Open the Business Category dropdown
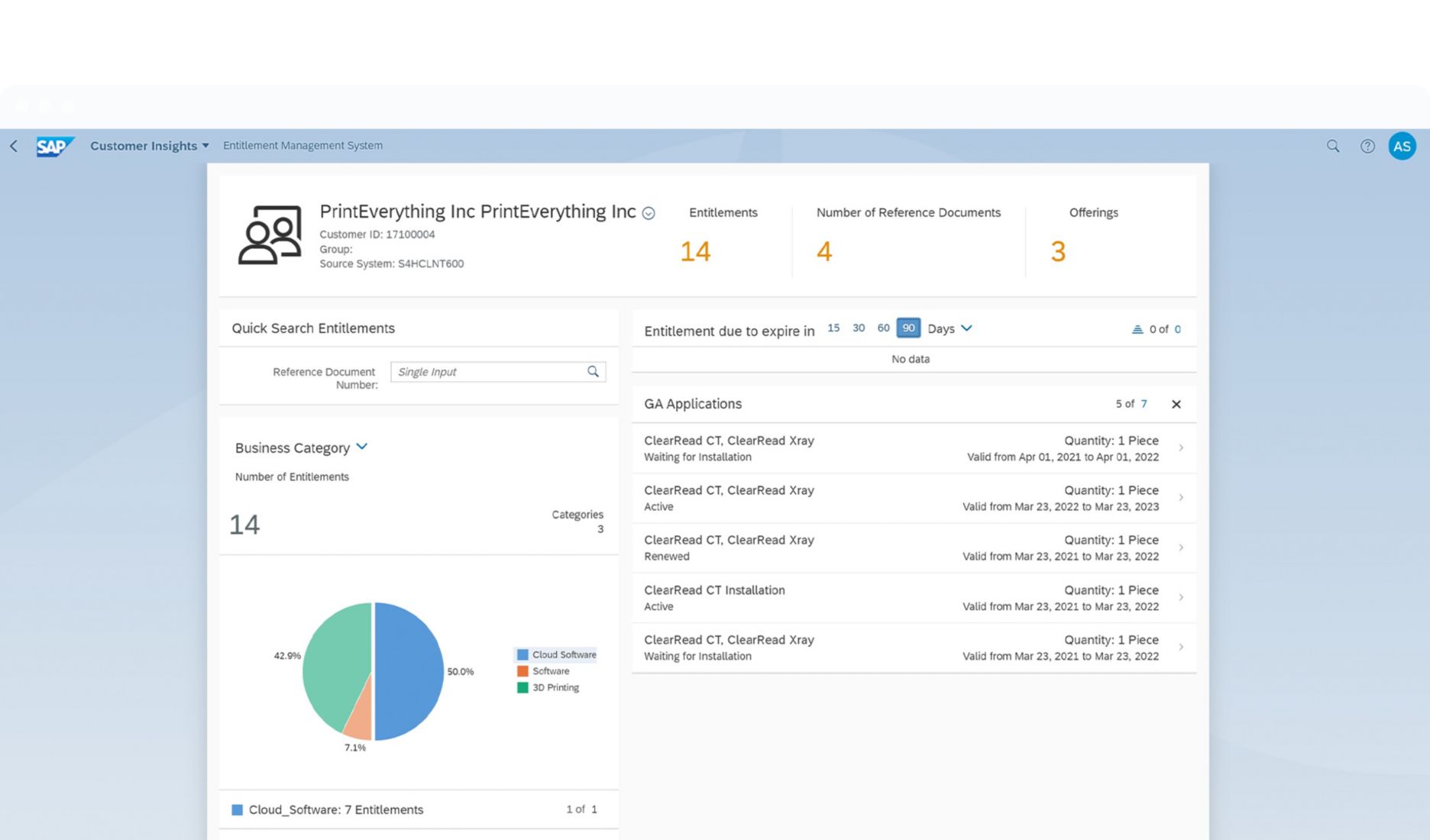 point(362,447)
